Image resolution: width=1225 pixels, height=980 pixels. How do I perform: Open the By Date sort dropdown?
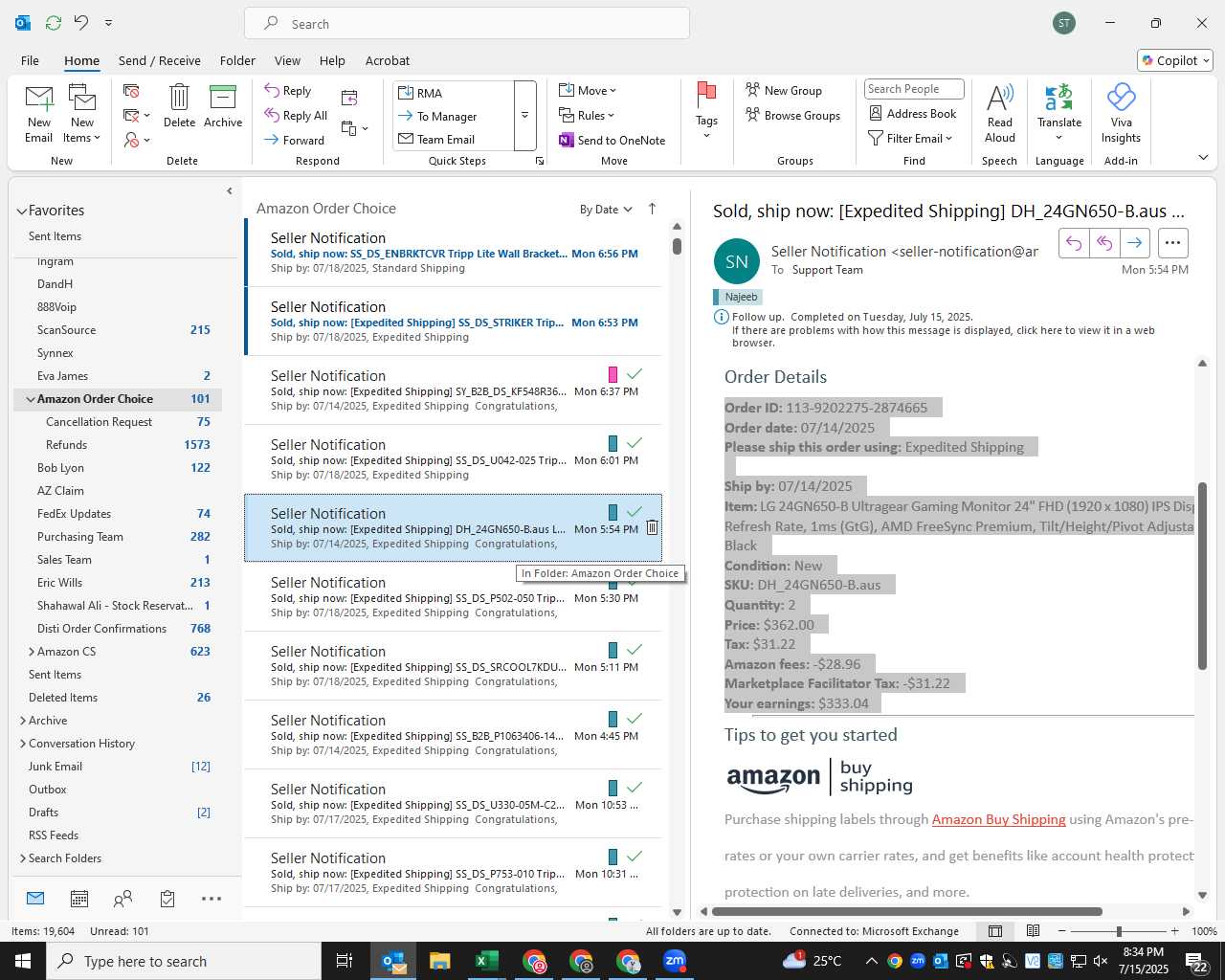click(x=606, y=210)
